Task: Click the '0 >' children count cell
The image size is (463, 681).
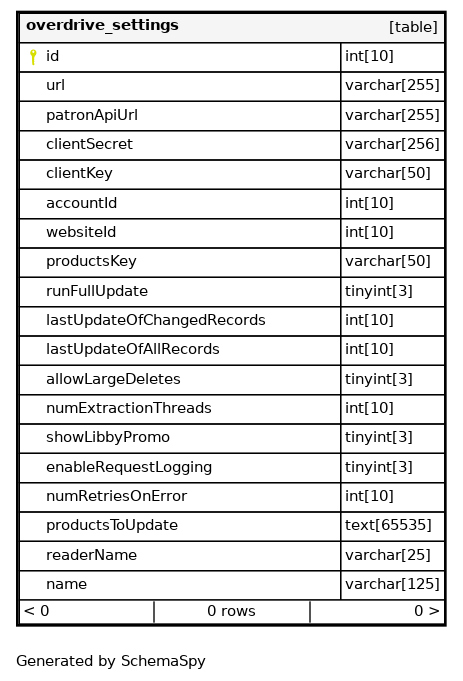Action: point(377,612)
